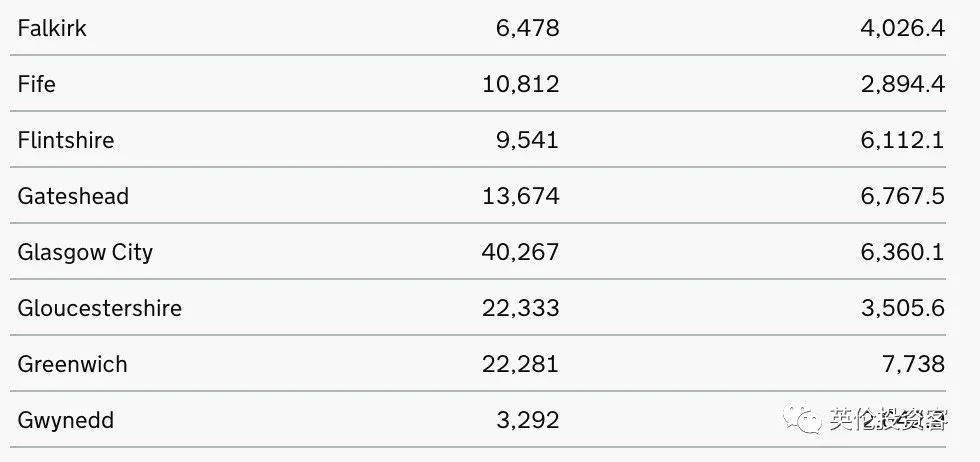
Task: Select Gwynedd's value 3,292
Action: point(528,420)
